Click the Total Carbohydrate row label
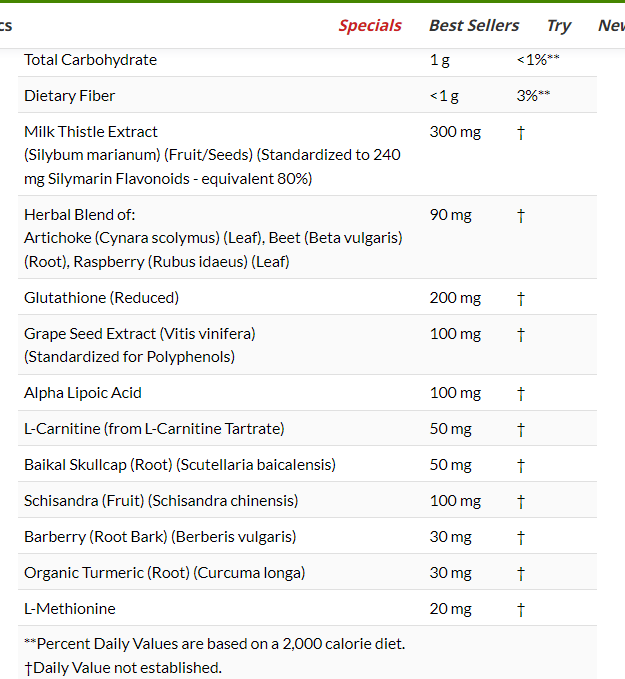This screenshot has height=679, width=625. [90, 60]
